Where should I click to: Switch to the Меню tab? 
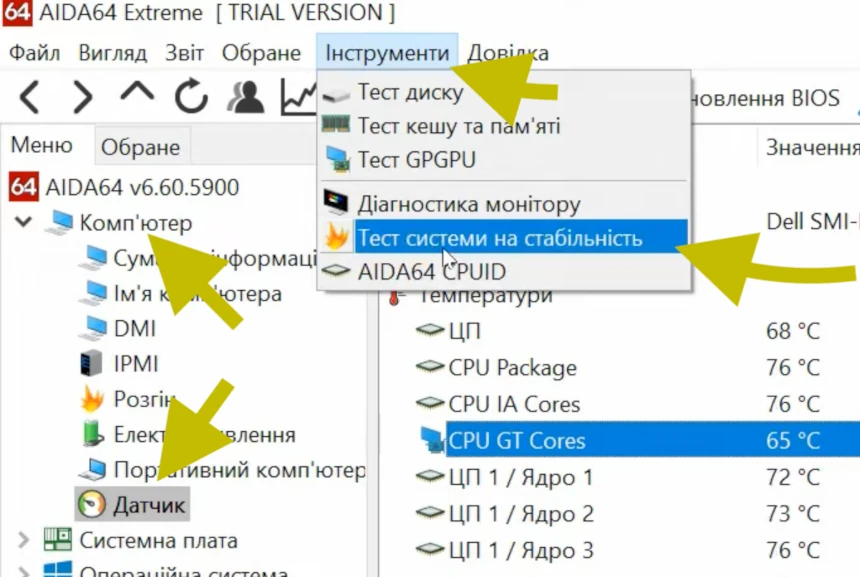pyautogui.click(x=42, y=145)
